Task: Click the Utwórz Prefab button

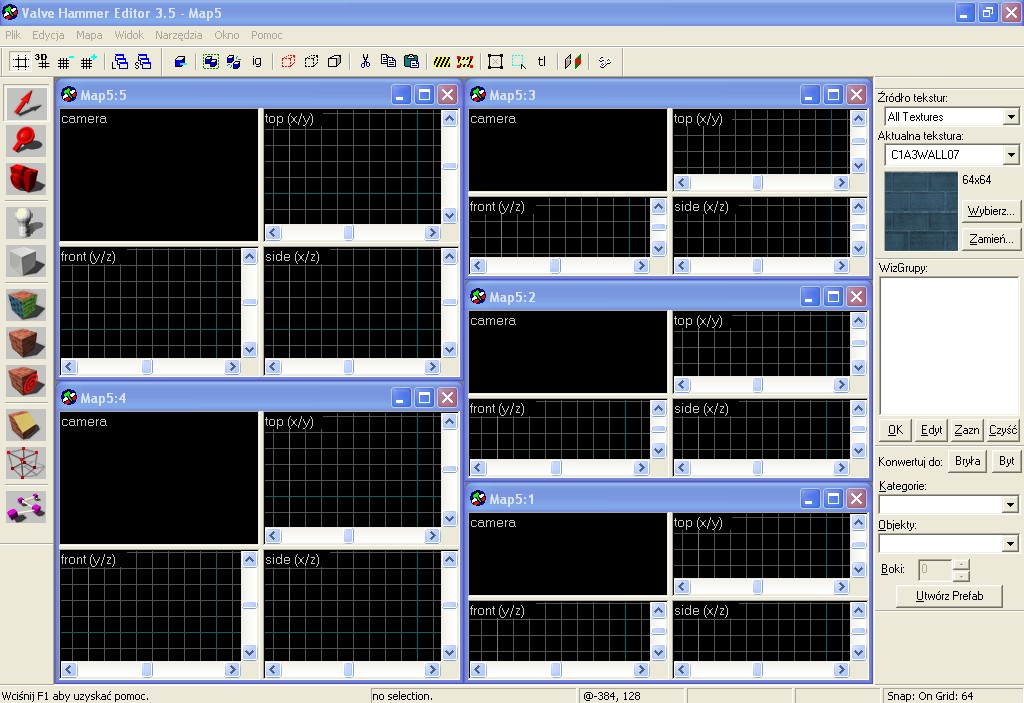Action: [x=949, y=596]
